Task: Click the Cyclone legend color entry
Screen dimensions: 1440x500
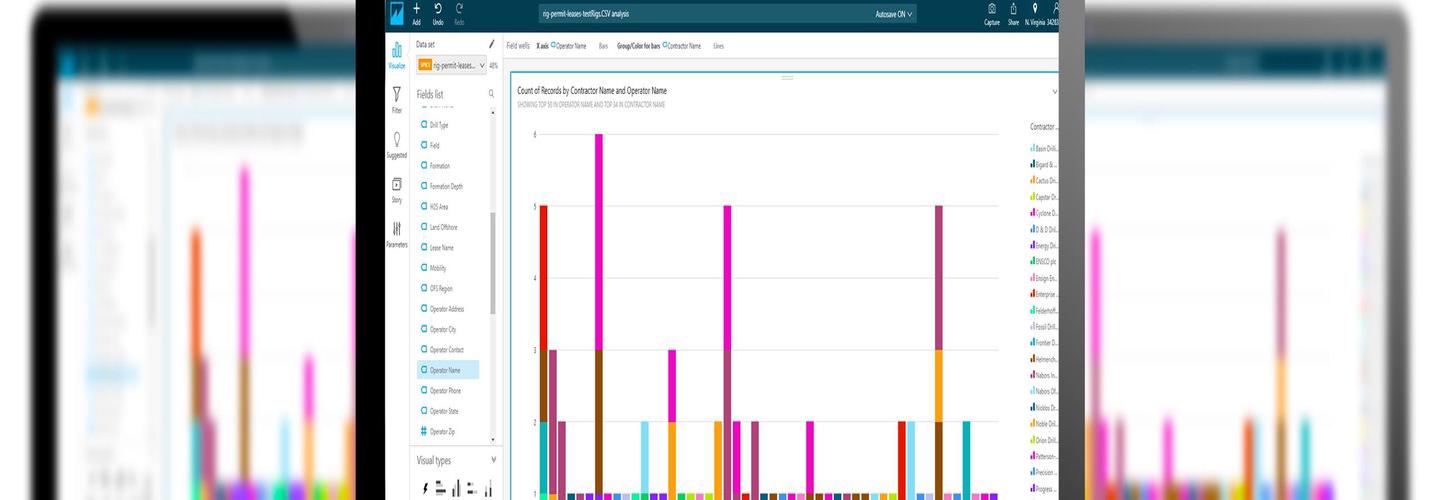Action: coord(1044,212)
